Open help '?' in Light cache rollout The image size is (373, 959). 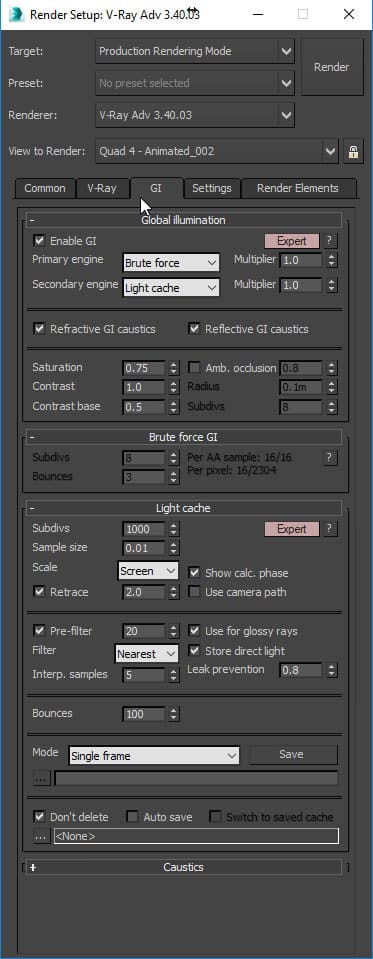330,529
